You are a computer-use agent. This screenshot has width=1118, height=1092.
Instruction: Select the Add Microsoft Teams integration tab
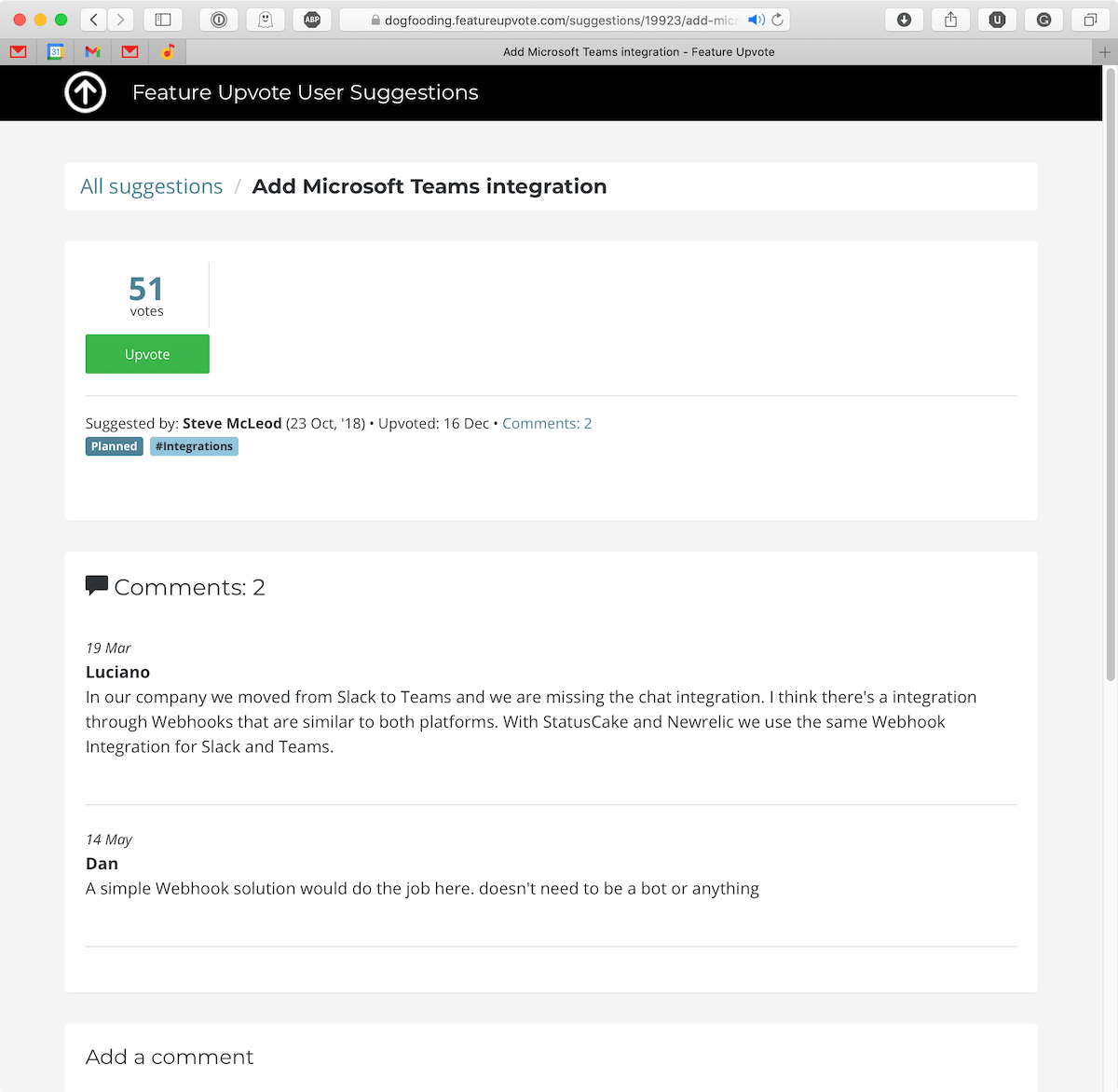click(x=639, y=52)
